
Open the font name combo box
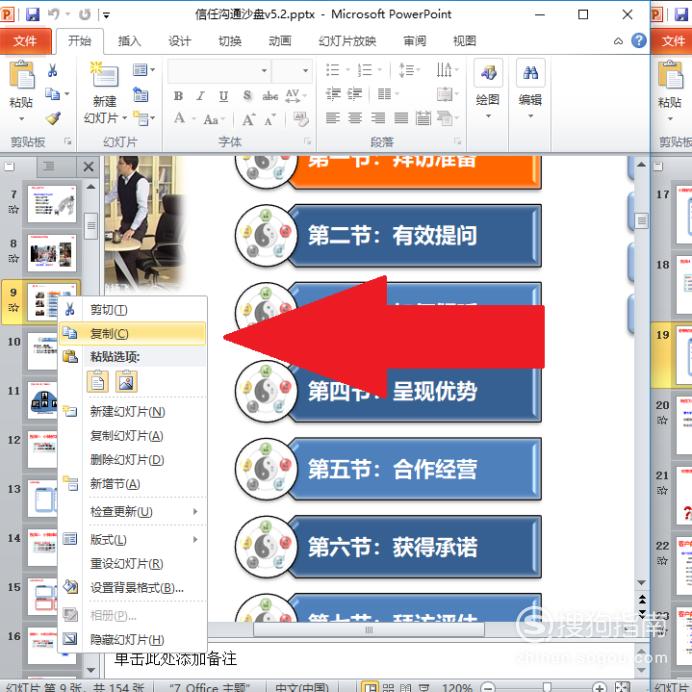(219, 71)
